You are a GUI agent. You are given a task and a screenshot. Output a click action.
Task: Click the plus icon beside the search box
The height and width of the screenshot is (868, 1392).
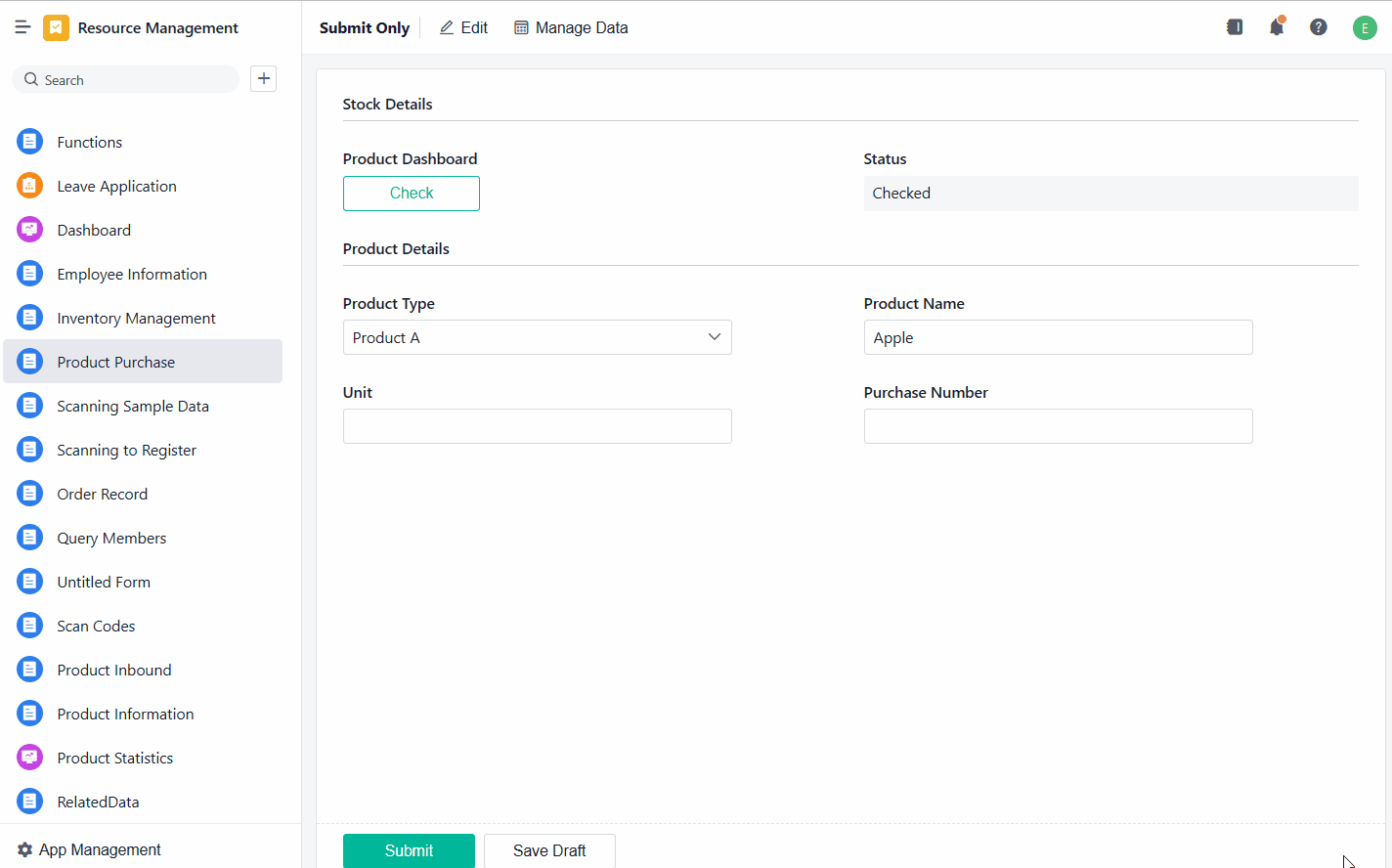click(264, 79)
